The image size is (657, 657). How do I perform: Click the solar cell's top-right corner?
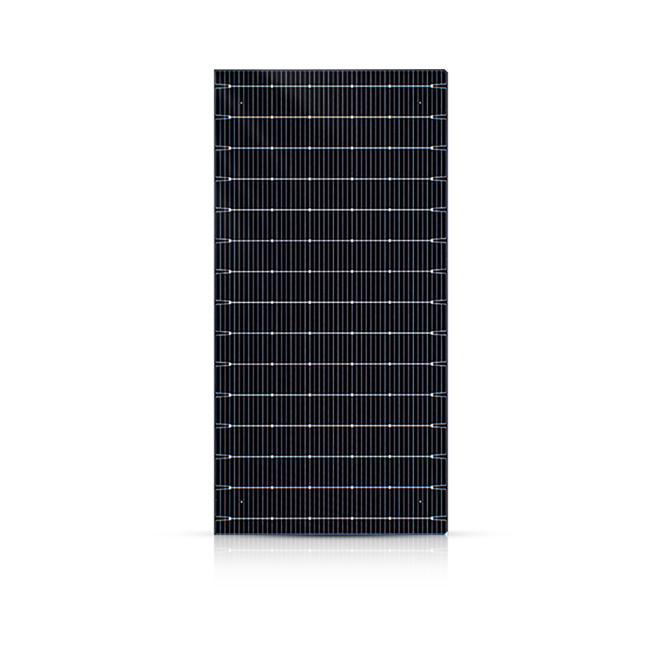coord(447,71)
